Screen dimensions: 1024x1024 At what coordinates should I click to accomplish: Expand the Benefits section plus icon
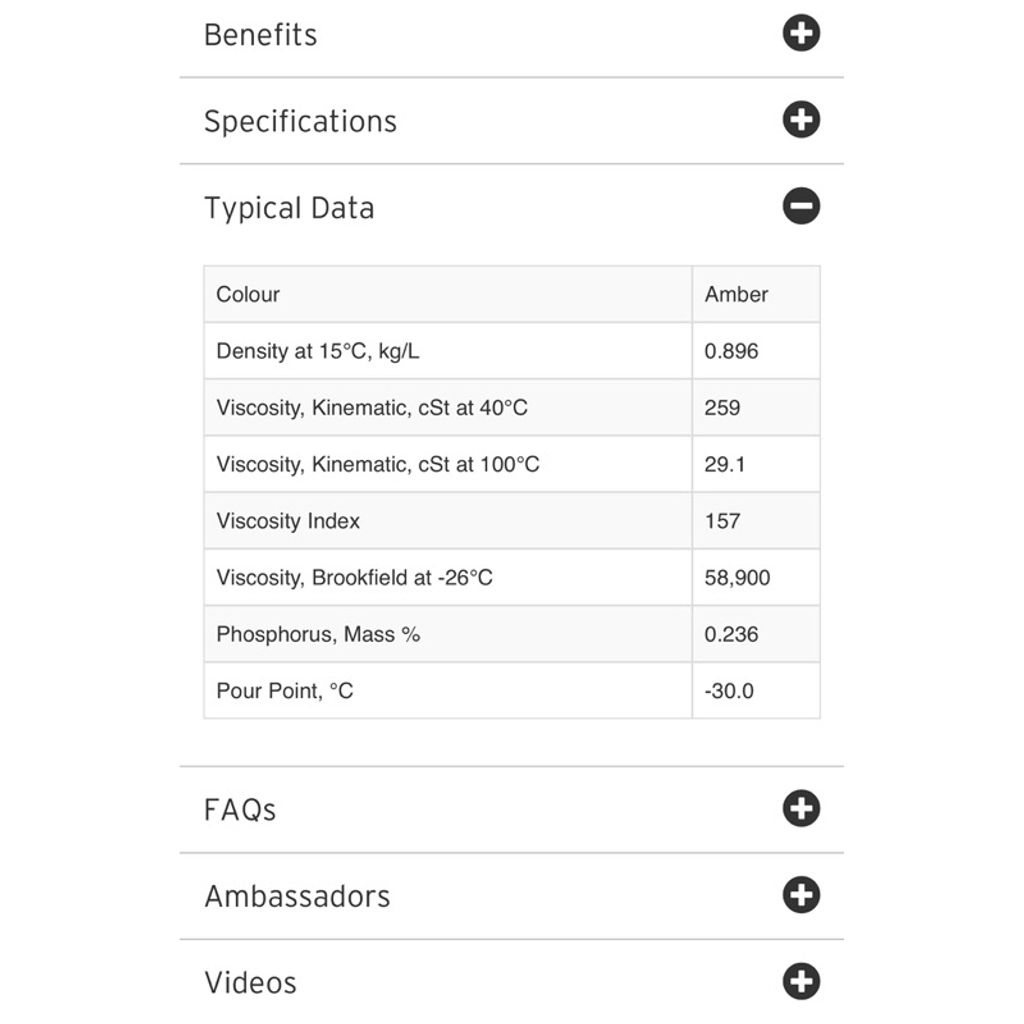tap(801, 33)
